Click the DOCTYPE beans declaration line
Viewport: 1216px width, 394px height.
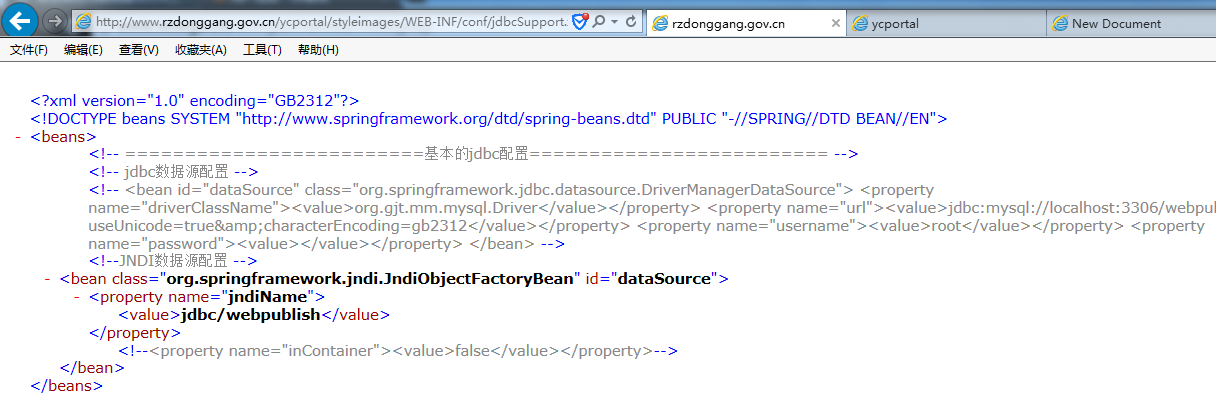[x=489, y=119]
